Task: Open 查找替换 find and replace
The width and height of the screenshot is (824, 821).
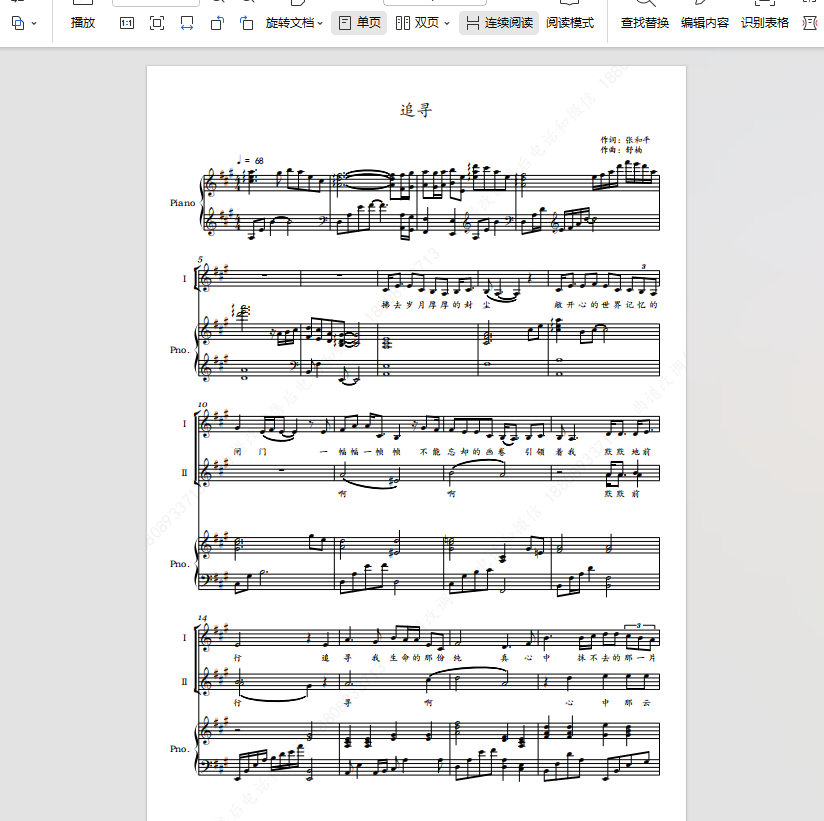Action: (645, 23)
